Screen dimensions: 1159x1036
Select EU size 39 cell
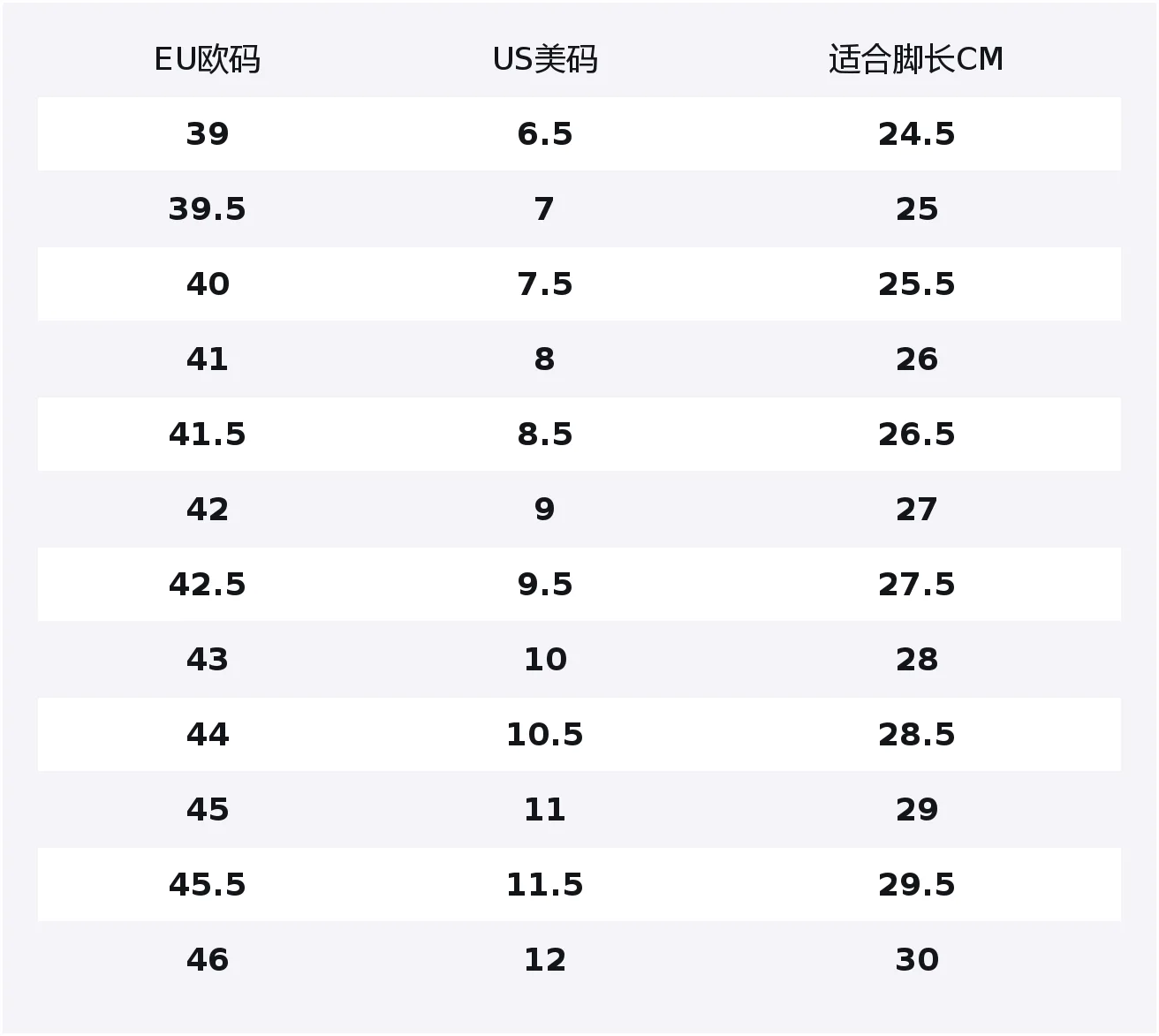pos(208,134)
